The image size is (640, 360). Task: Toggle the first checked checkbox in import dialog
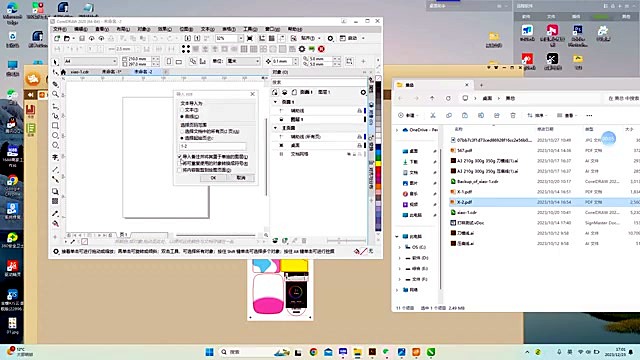coord(180,157)
